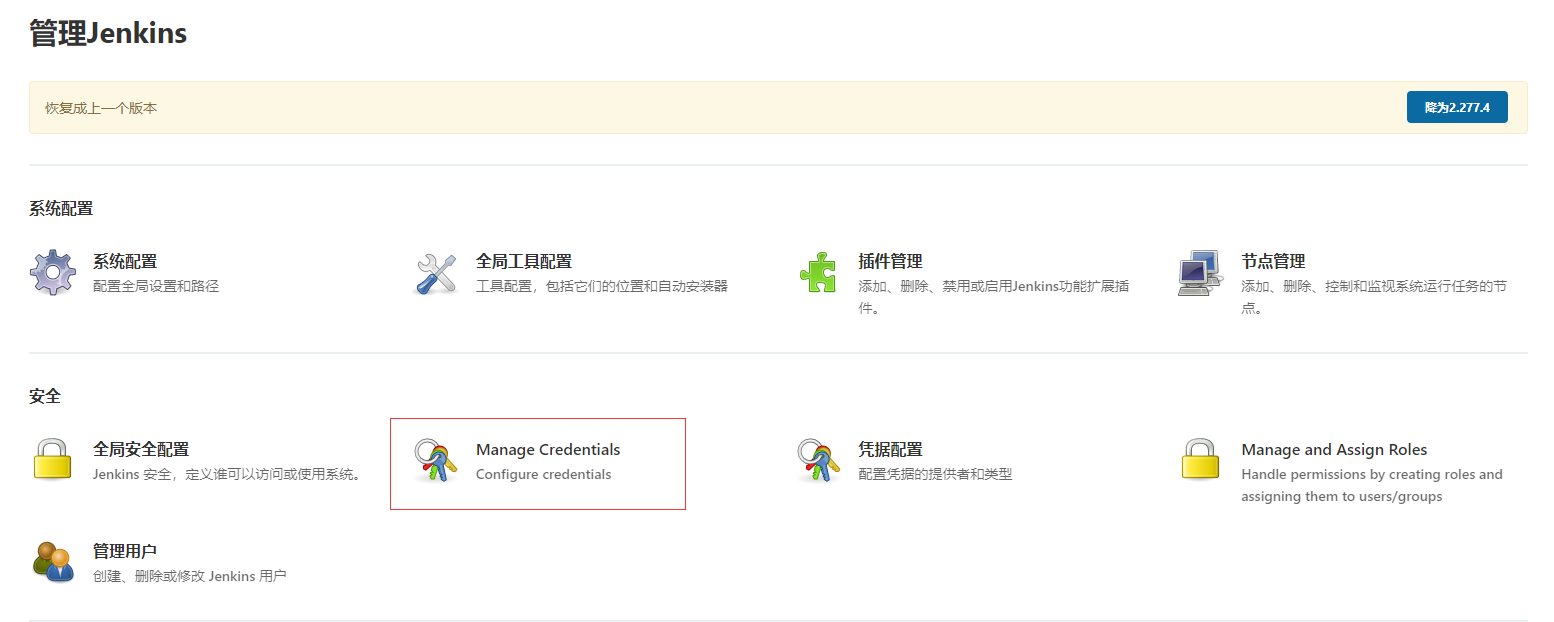Open the Manage and Assign Roles link

tap(1334, 449)
